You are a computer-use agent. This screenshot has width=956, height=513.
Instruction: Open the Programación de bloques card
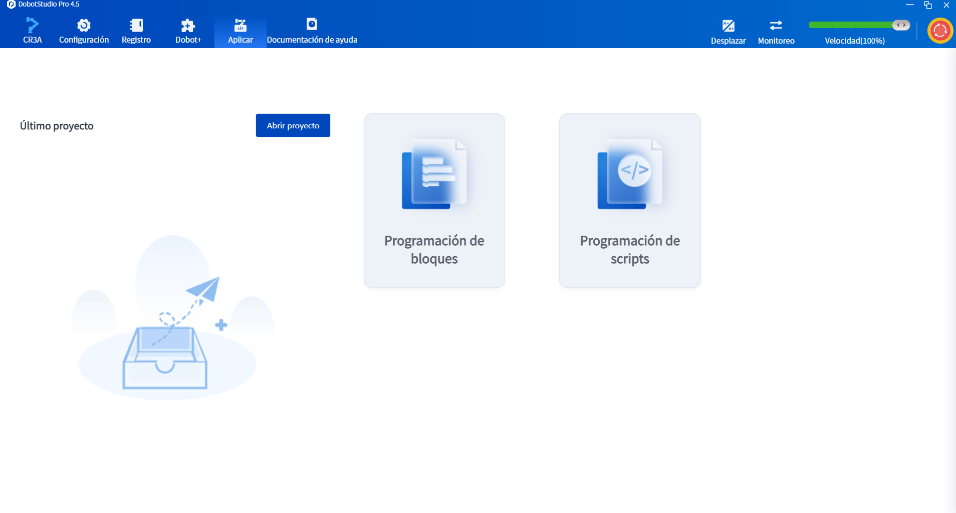tap(434, 200)
